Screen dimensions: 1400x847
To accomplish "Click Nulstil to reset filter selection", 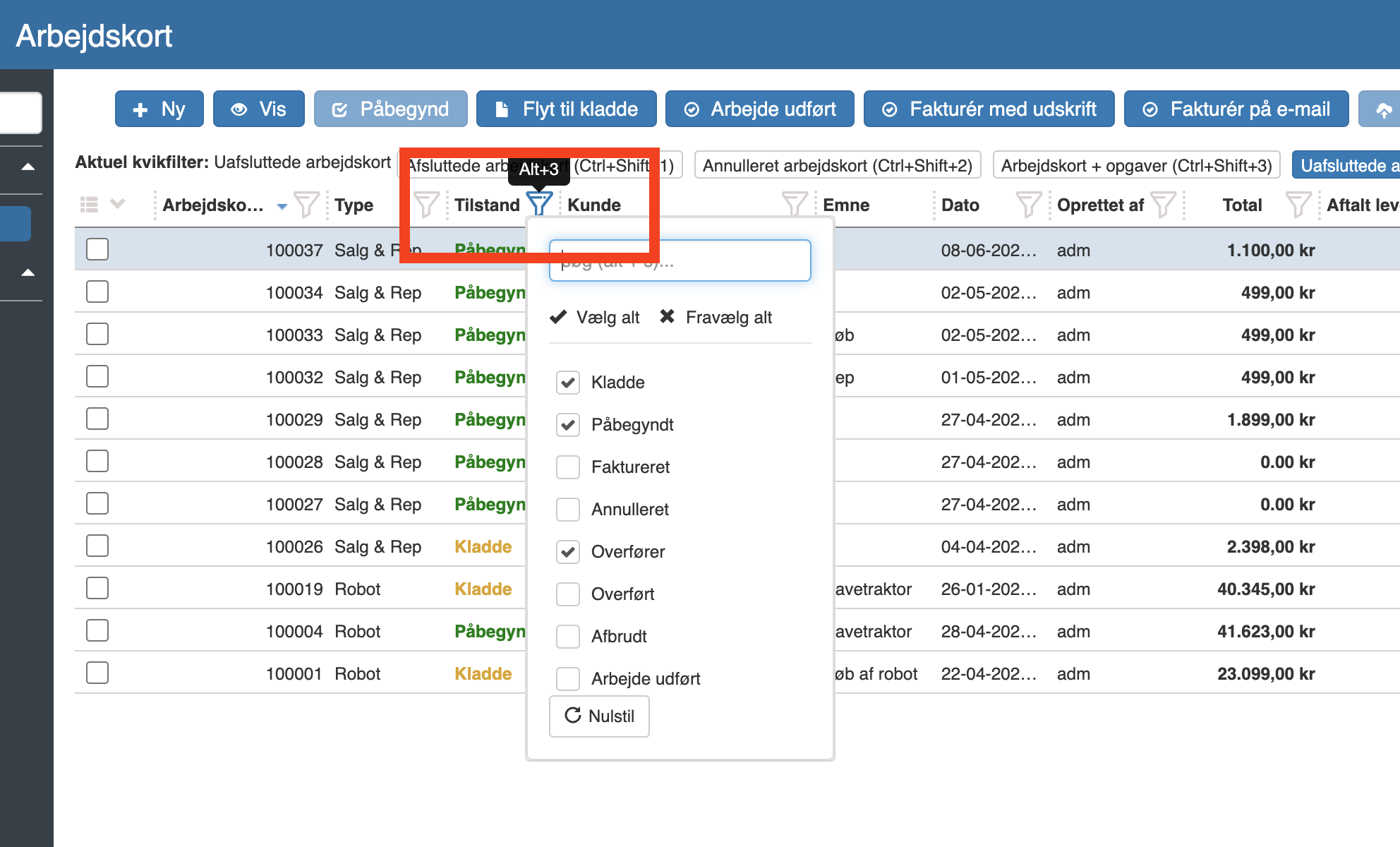I will pos(600,715).
